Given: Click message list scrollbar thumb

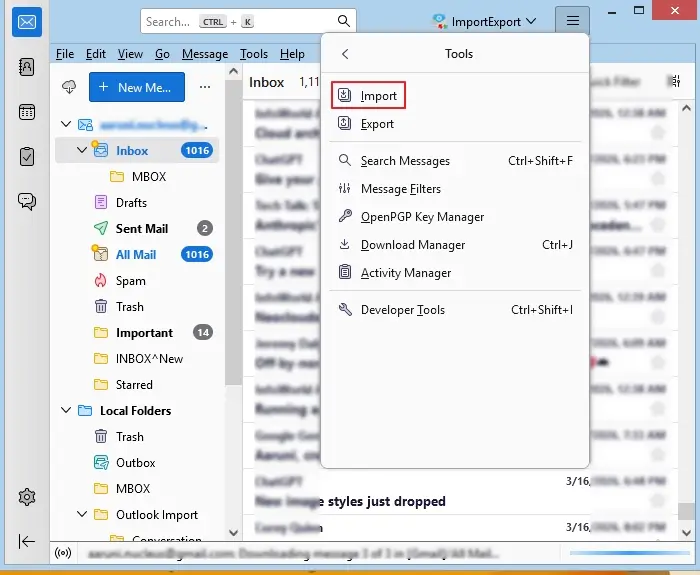Looking at the screenshot, I should [686, 511].
